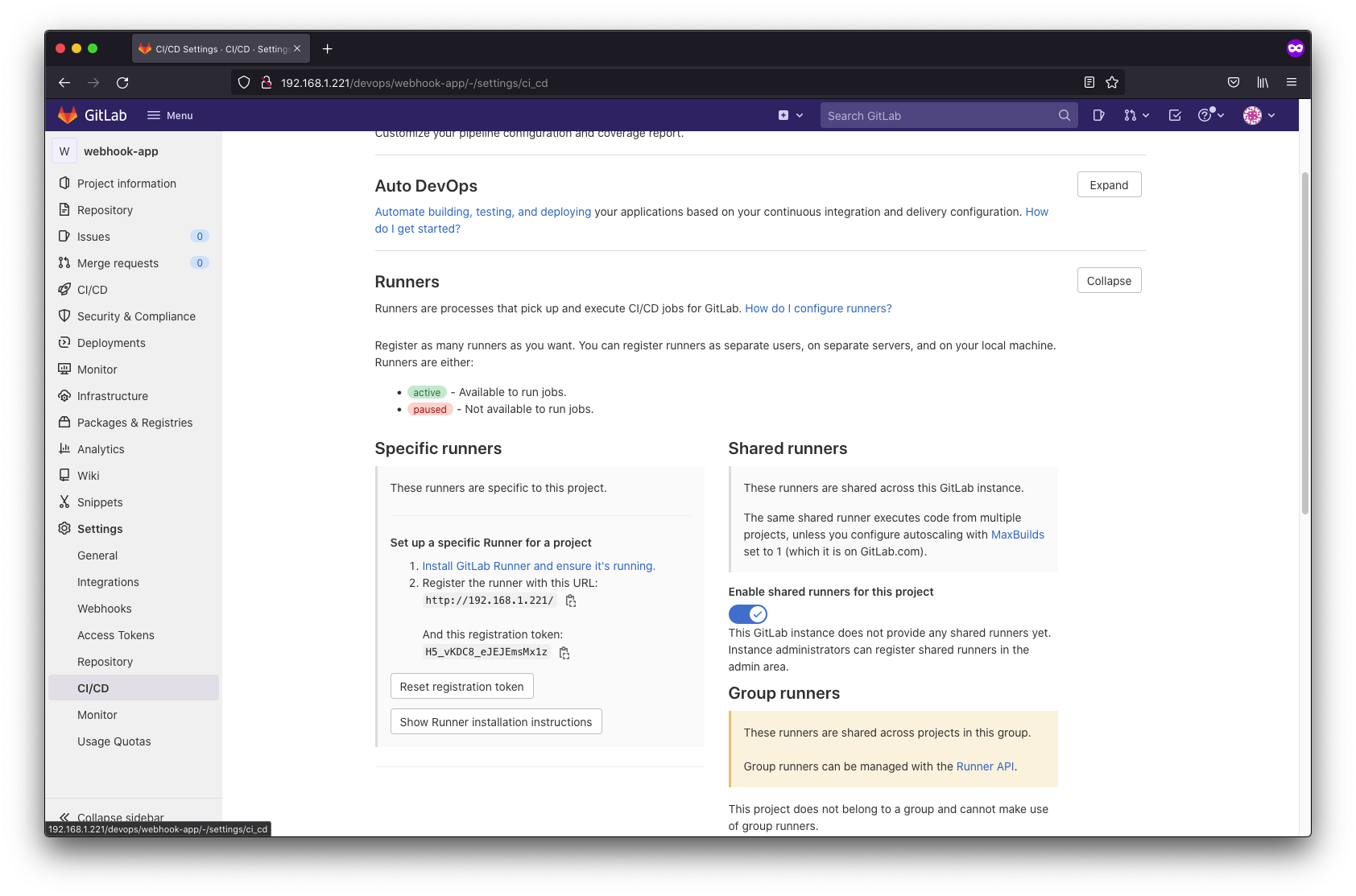The width and height of the screenshot is (1356, 896).
Task: Disable shared runners toggle
Action: (x=748, y=614)
